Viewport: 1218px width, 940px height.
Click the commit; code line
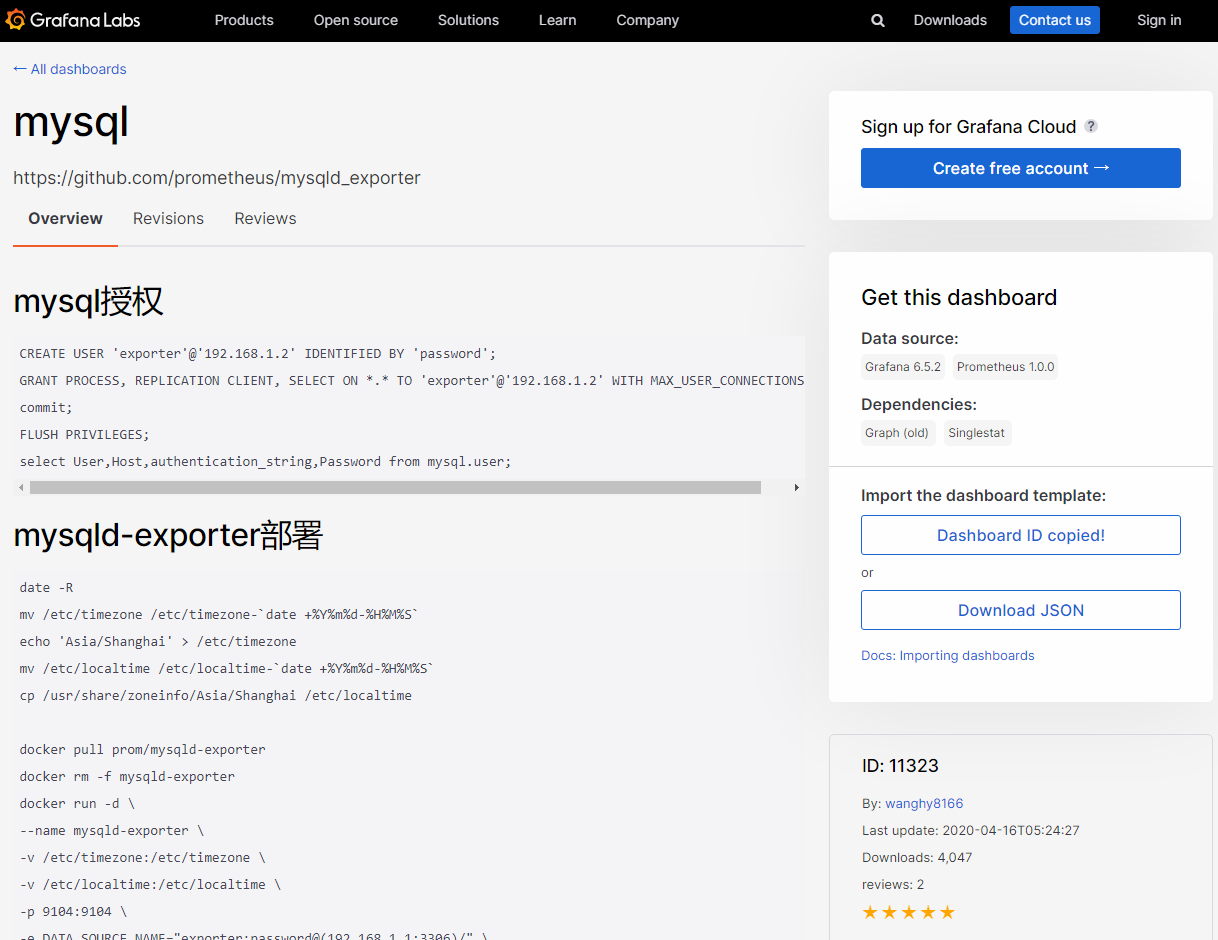pyautogui.click(x=46, y=407)
